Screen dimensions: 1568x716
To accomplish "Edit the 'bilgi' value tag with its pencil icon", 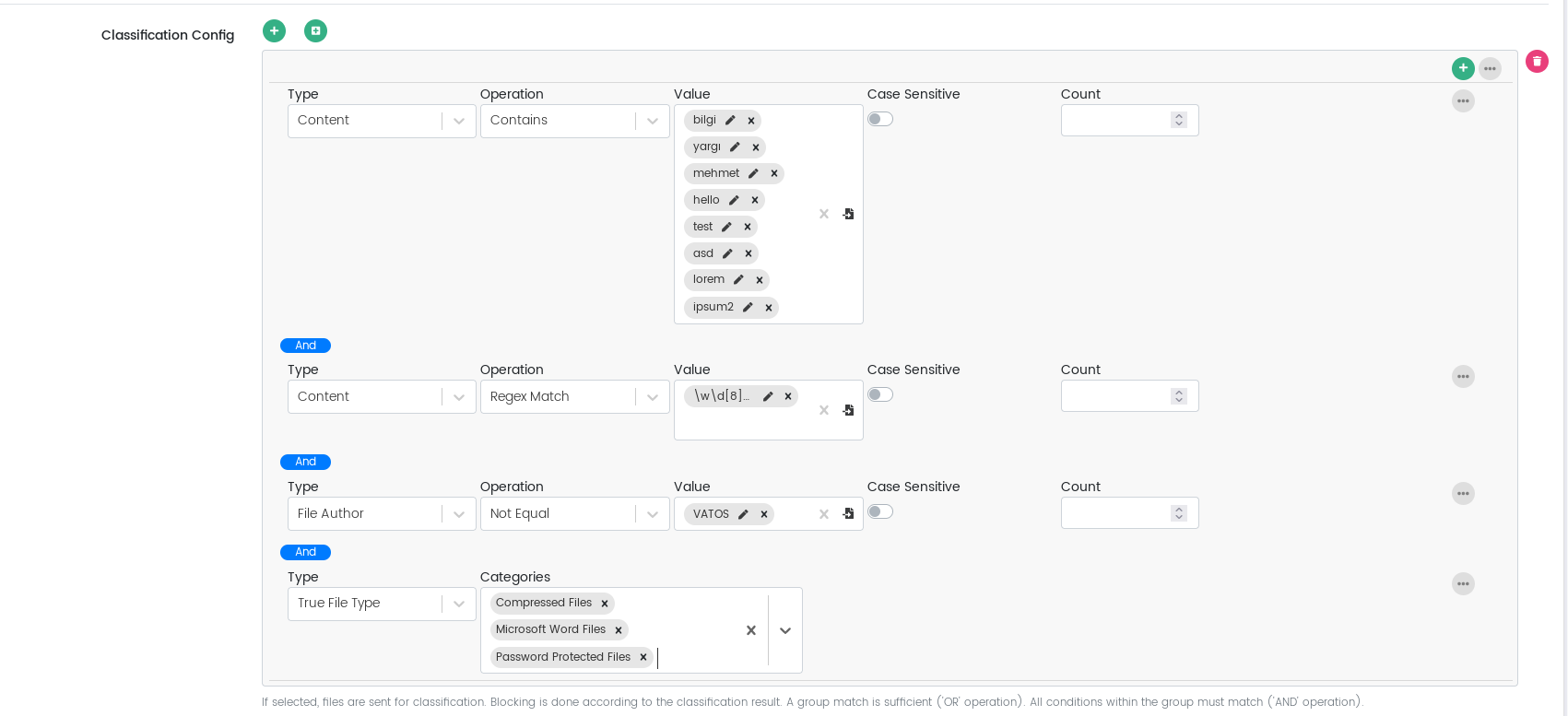I will (730, 121).
